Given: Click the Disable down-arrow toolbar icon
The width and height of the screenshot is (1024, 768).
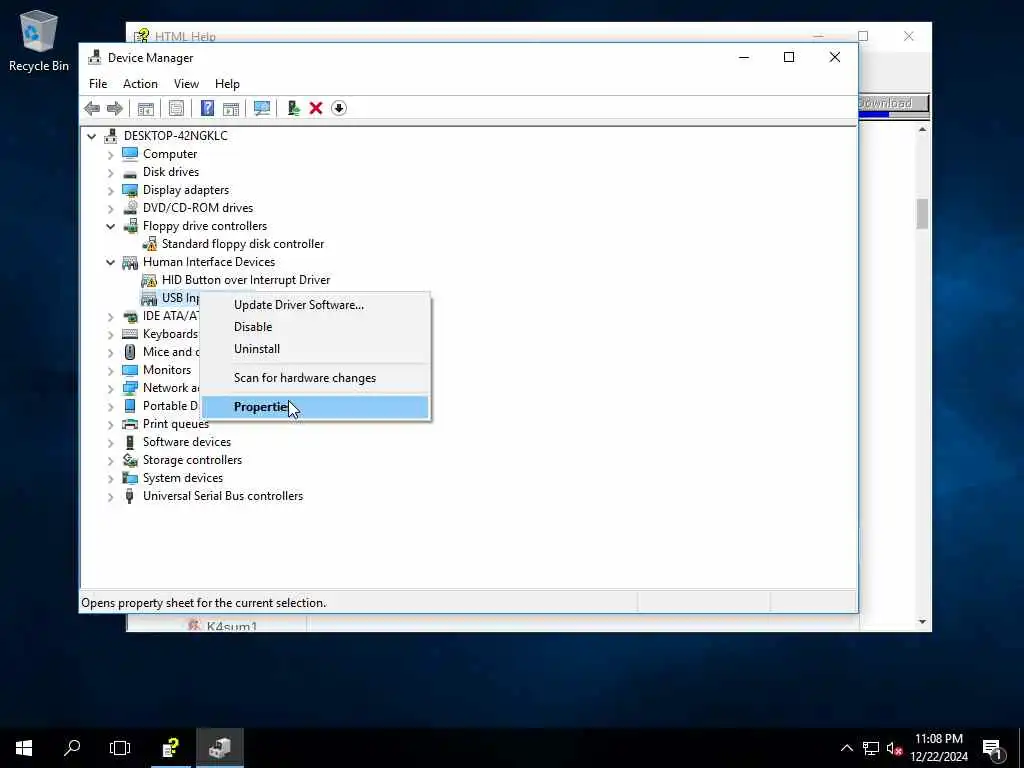Looking at the screenshot, I should [339, 108].
